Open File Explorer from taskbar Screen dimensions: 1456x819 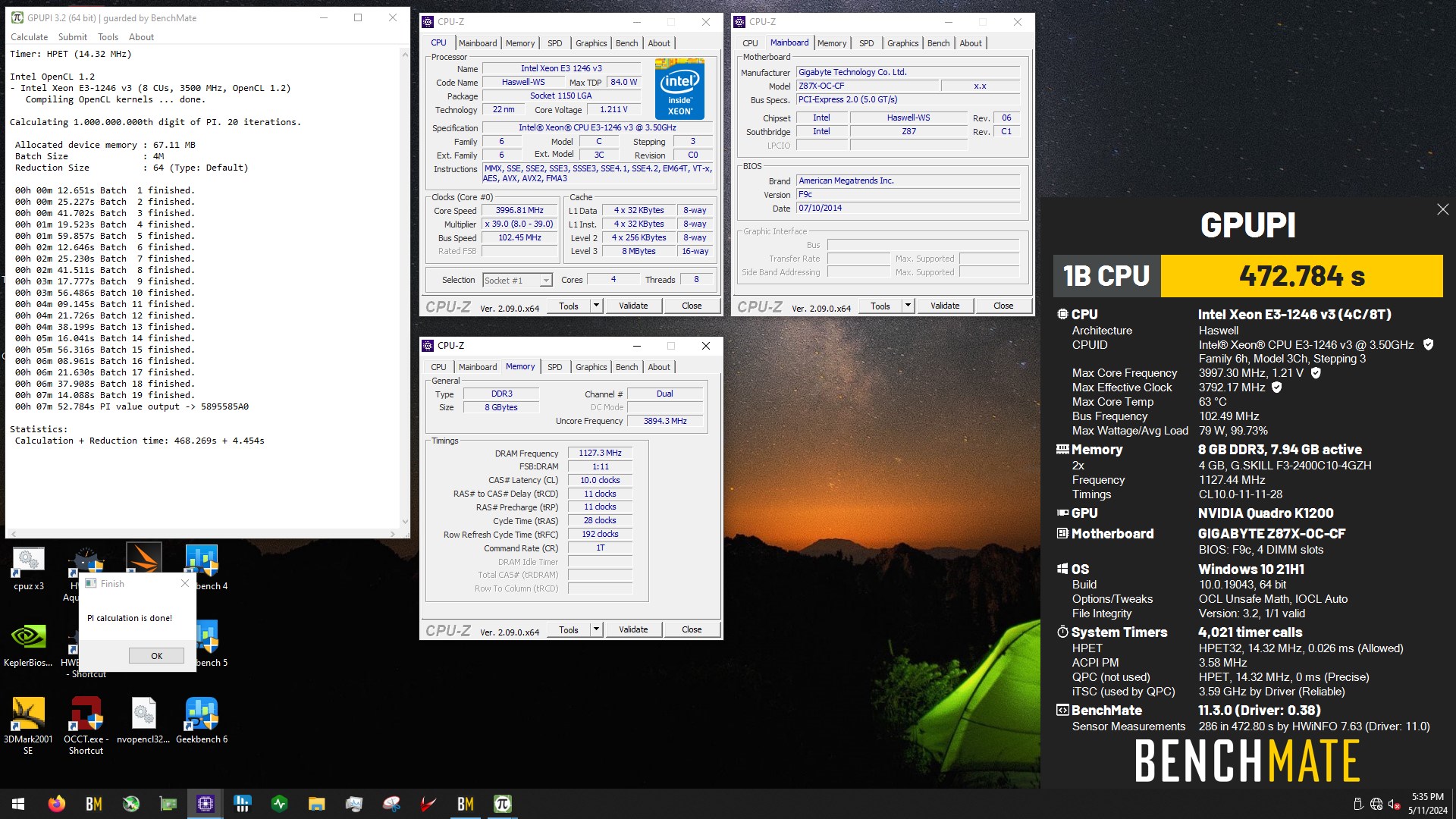(317, 804)
